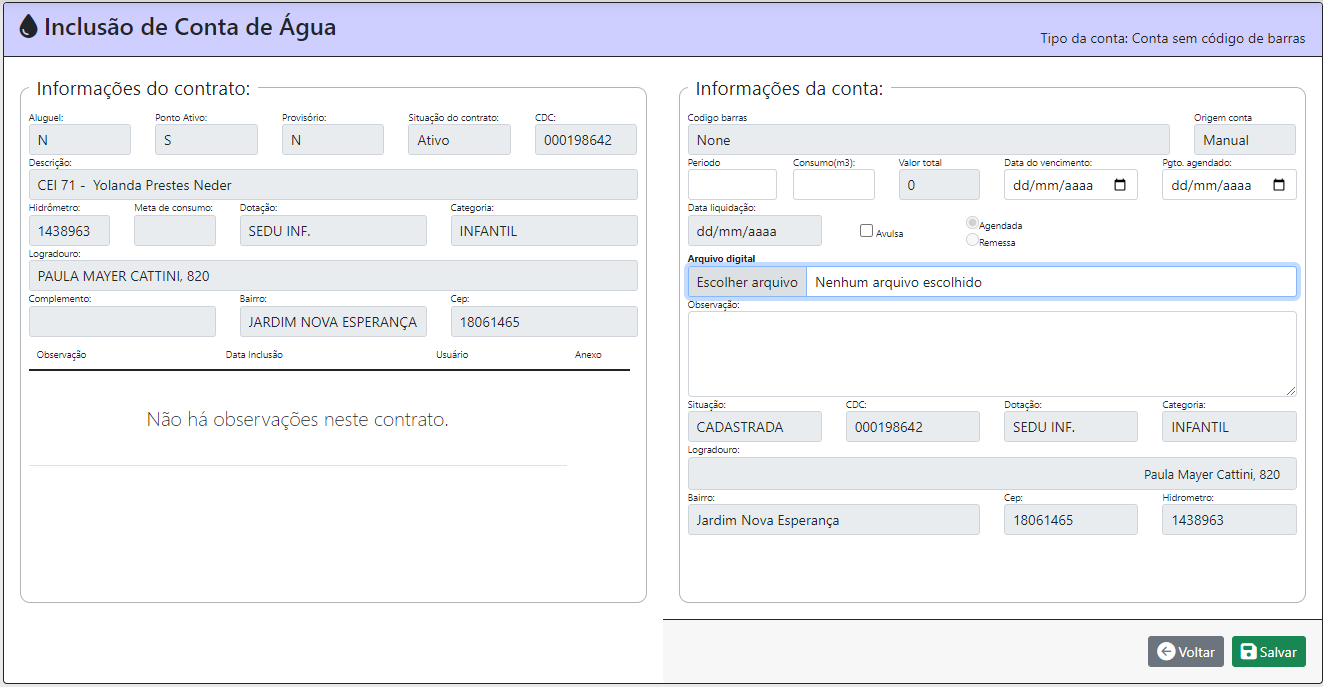Click the Dotação field in Informações da conta
1323x687 pixels.
coord(1071,427)
